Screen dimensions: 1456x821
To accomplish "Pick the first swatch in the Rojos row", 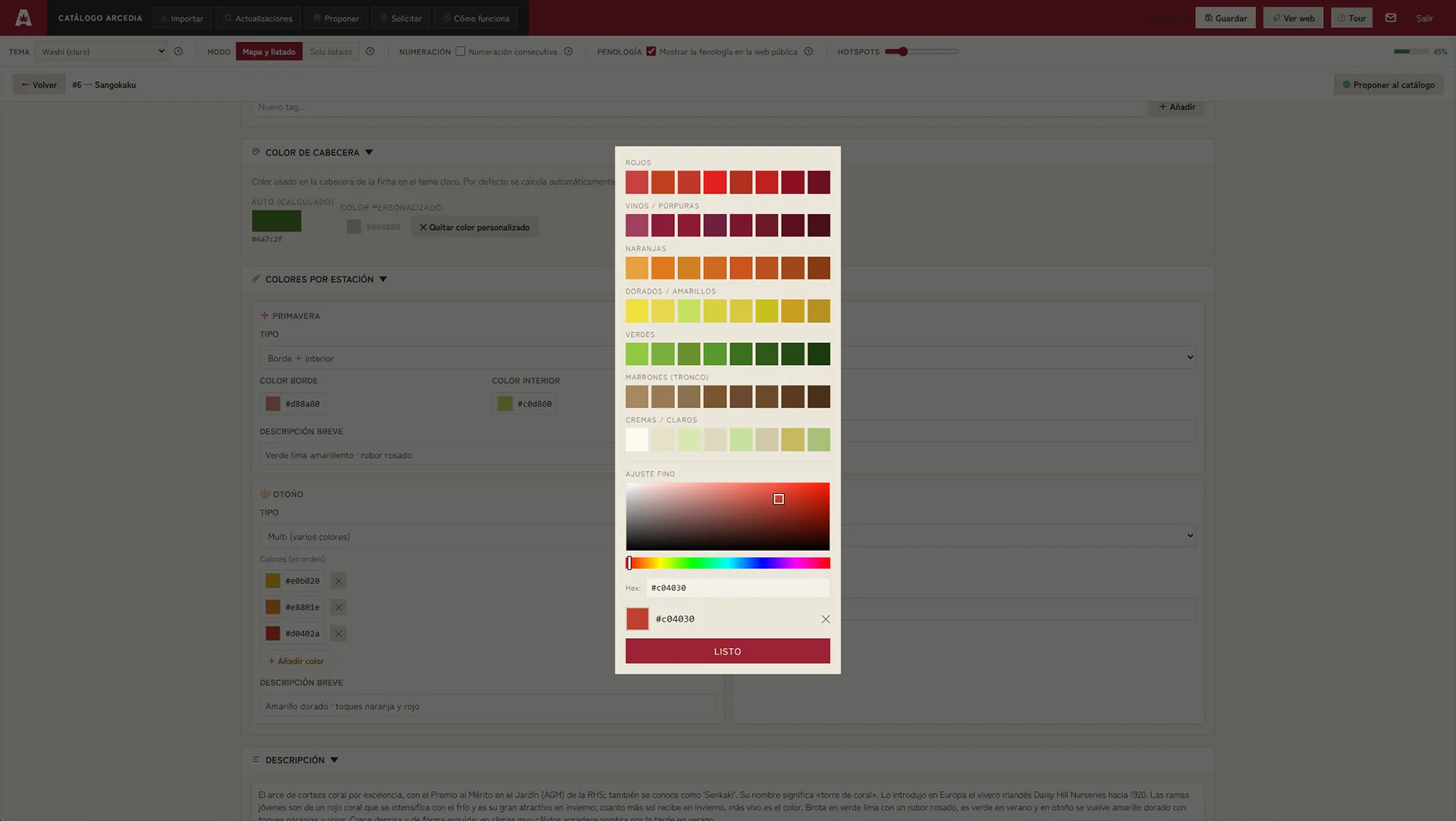I will [637, 182].
